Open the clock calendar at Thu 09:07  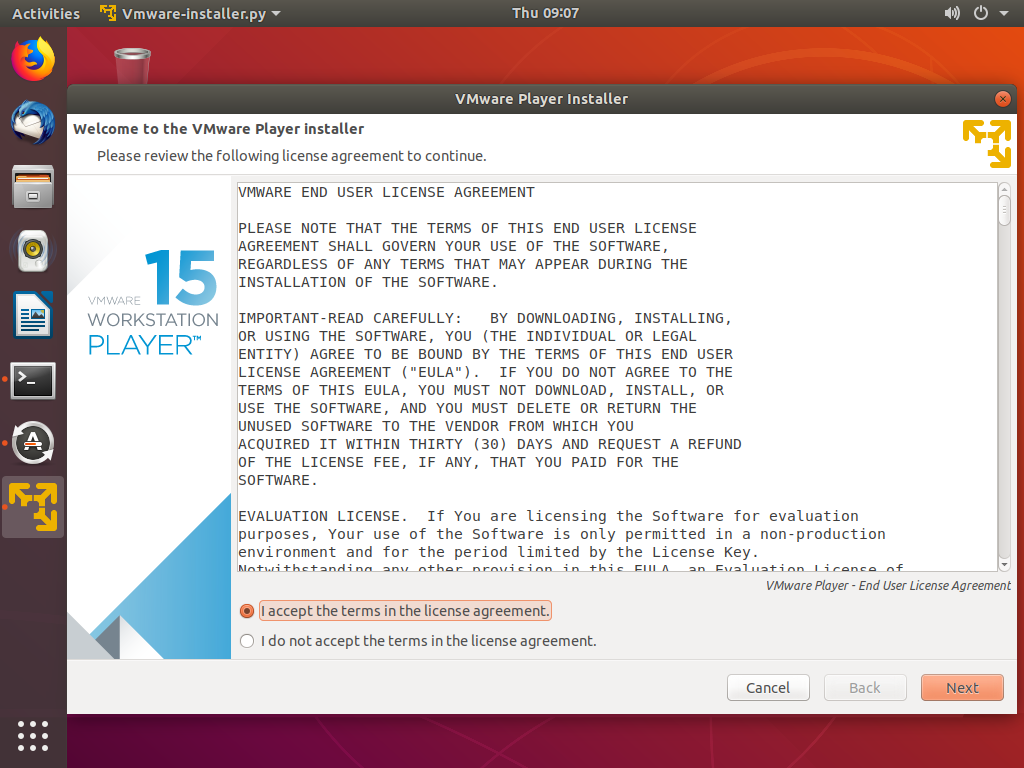click(x=545, y=13)
